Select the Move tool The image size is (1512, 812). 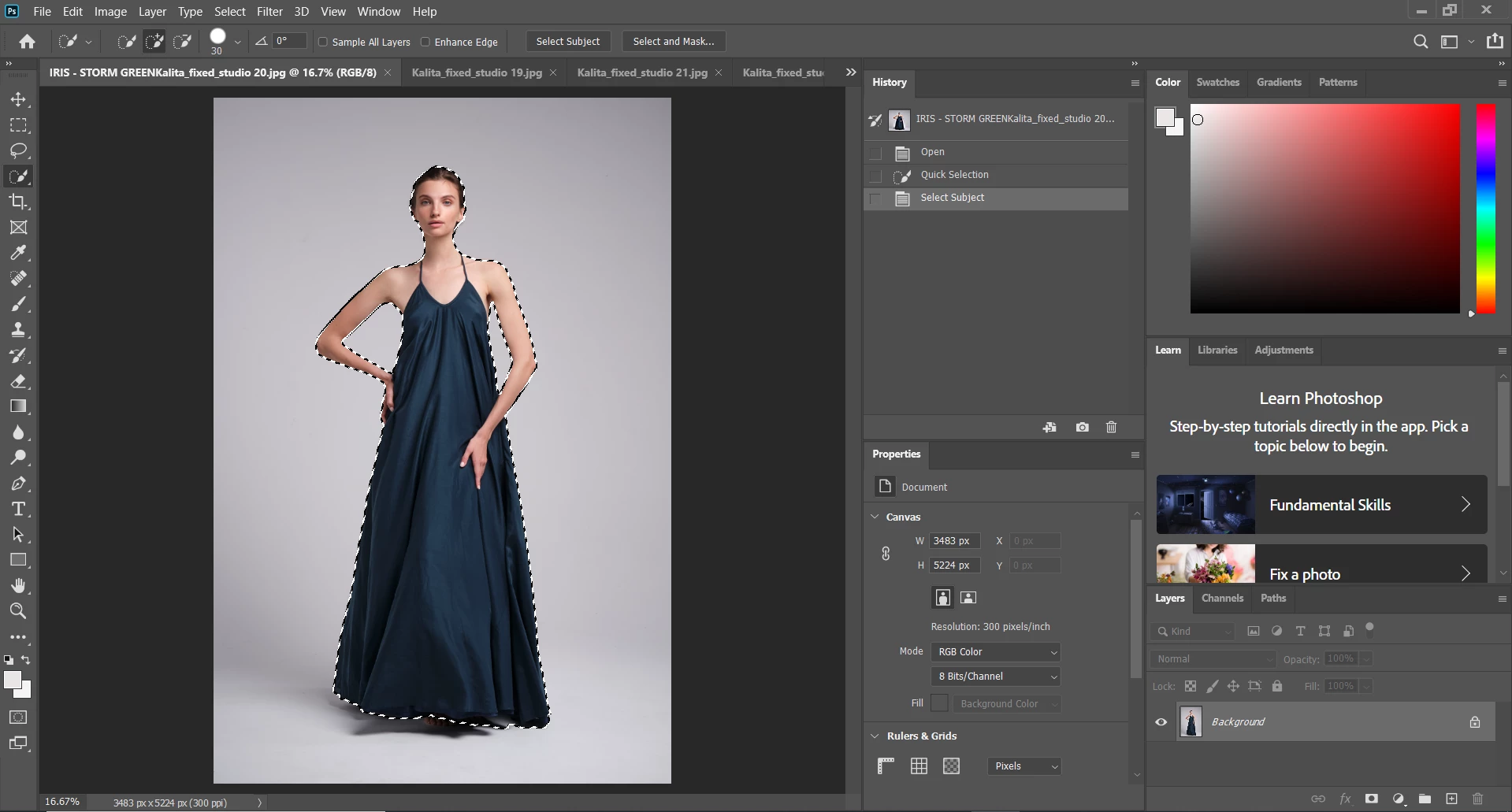click(18, 100)
